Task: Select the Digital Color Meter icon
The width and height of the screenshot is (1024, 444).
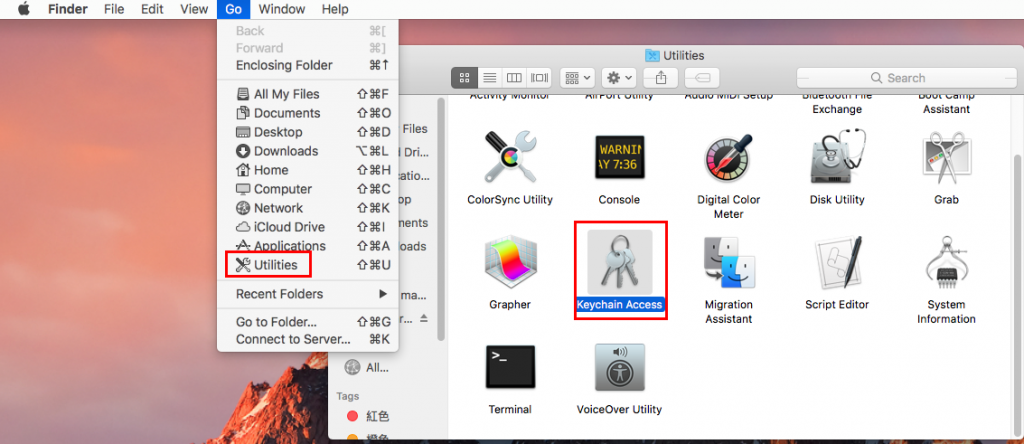Action: click(728, 157)
